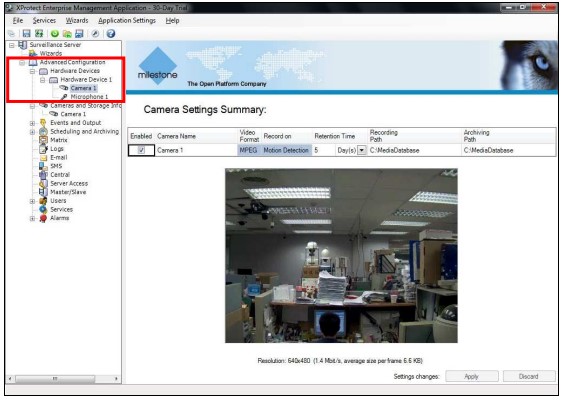Open the E-mail settings icon
This screenshot has width=562, height=401.
coord(43,158)
